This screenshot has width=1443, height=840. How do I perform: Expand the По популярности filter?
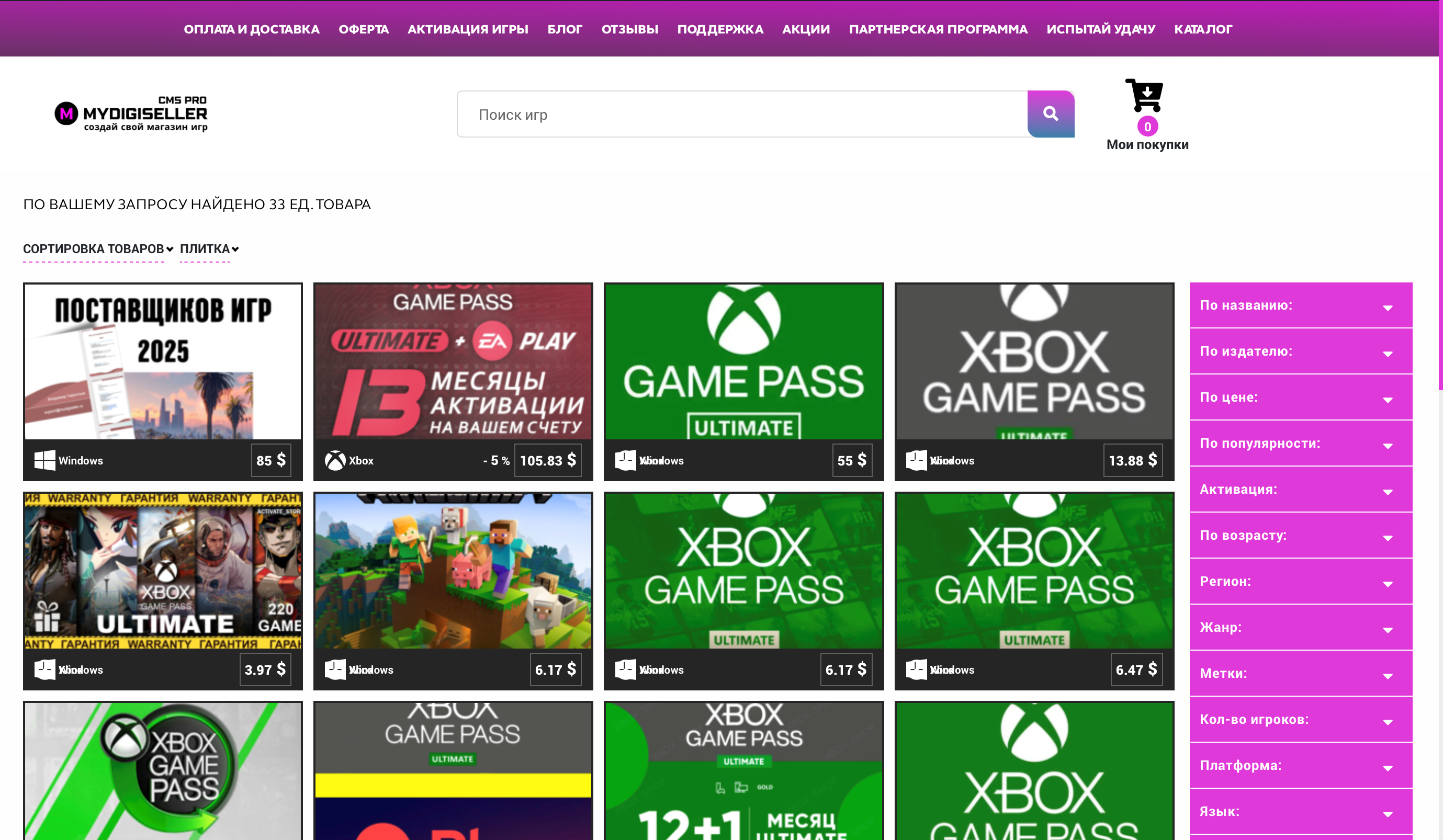point(1300,443)
